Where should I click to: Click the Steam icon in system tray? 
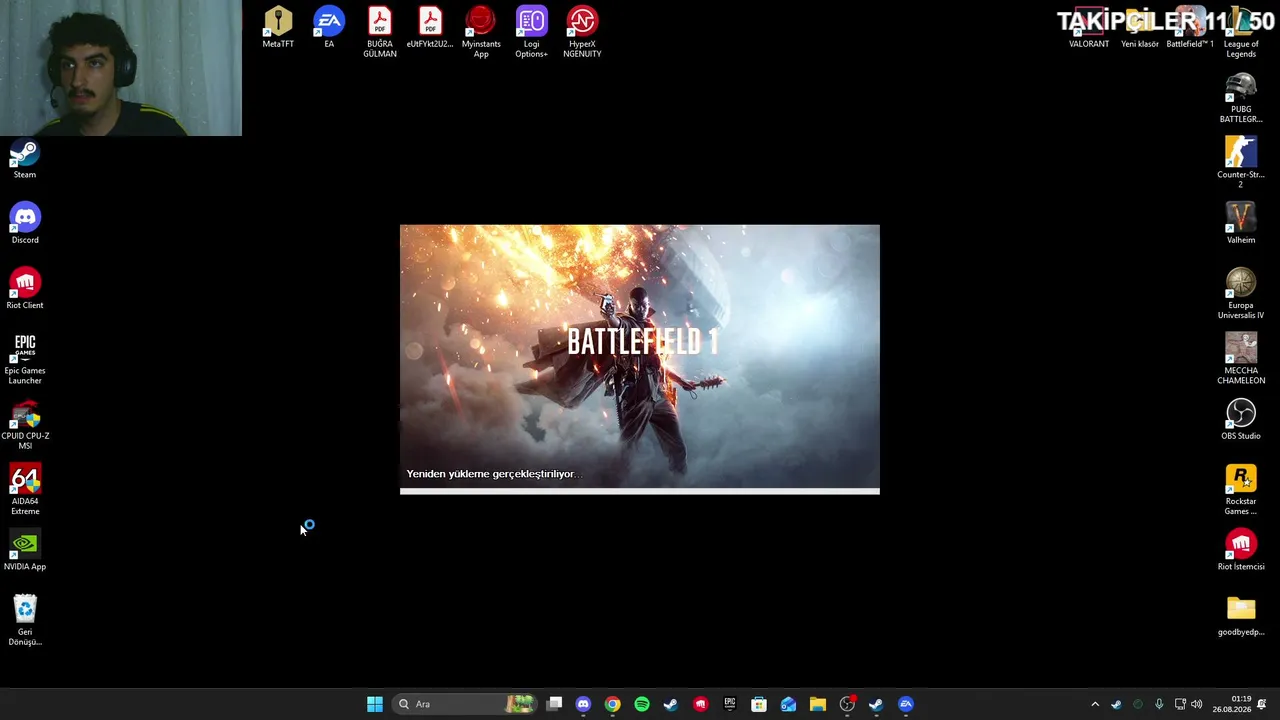[1116, 704]
